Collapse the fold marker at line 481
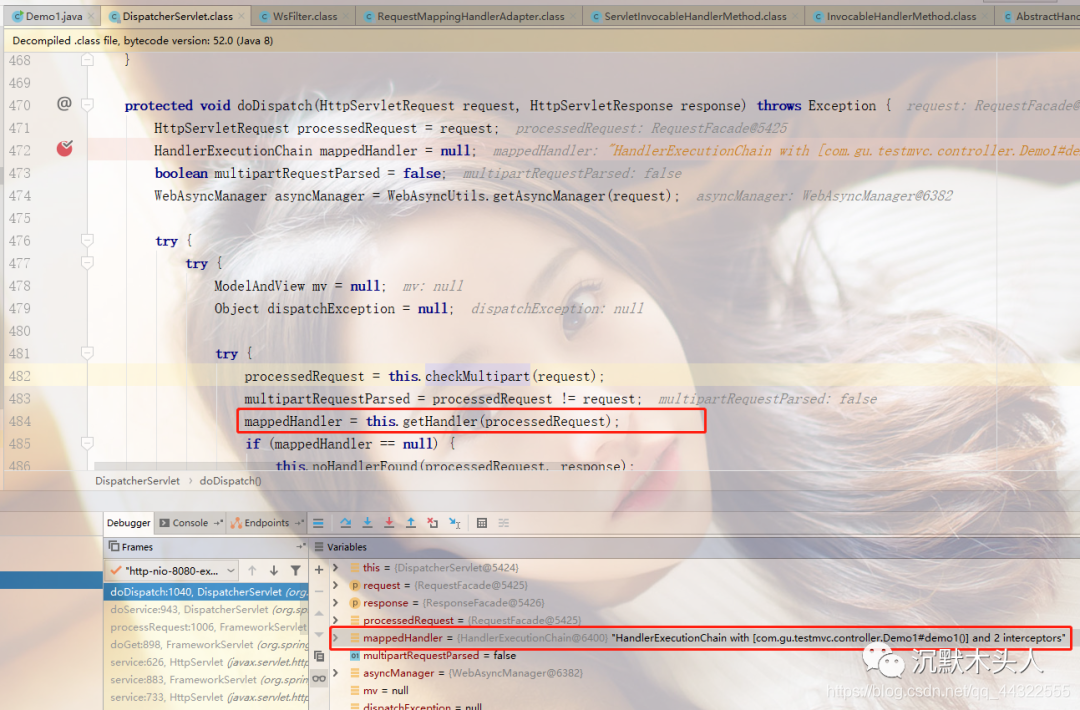The width and height of the screenshot is (1080, 710). (87, 353)
